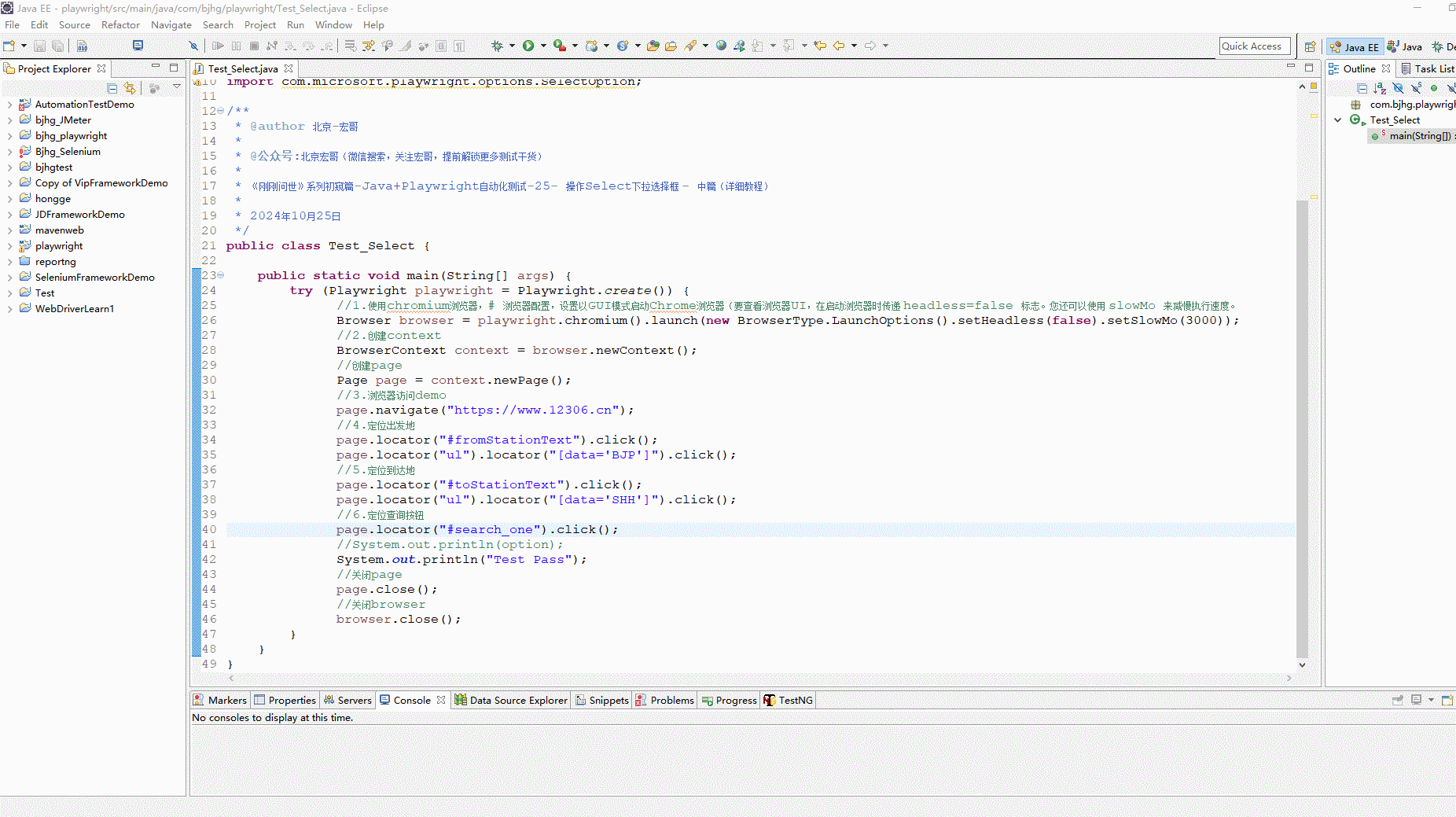Click the Back navigation arrow icon
Viewport: 1456px width, 817px height.
(x=839, y=46)
